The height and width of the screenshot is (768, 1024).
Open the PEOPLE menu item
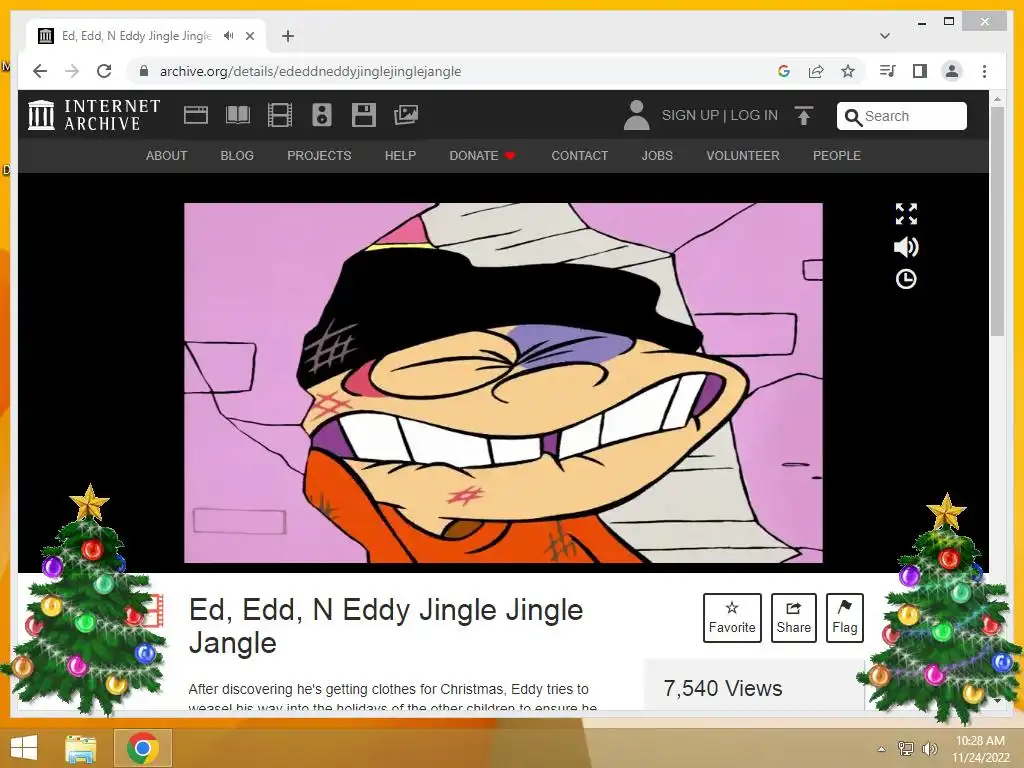point(837,156)
